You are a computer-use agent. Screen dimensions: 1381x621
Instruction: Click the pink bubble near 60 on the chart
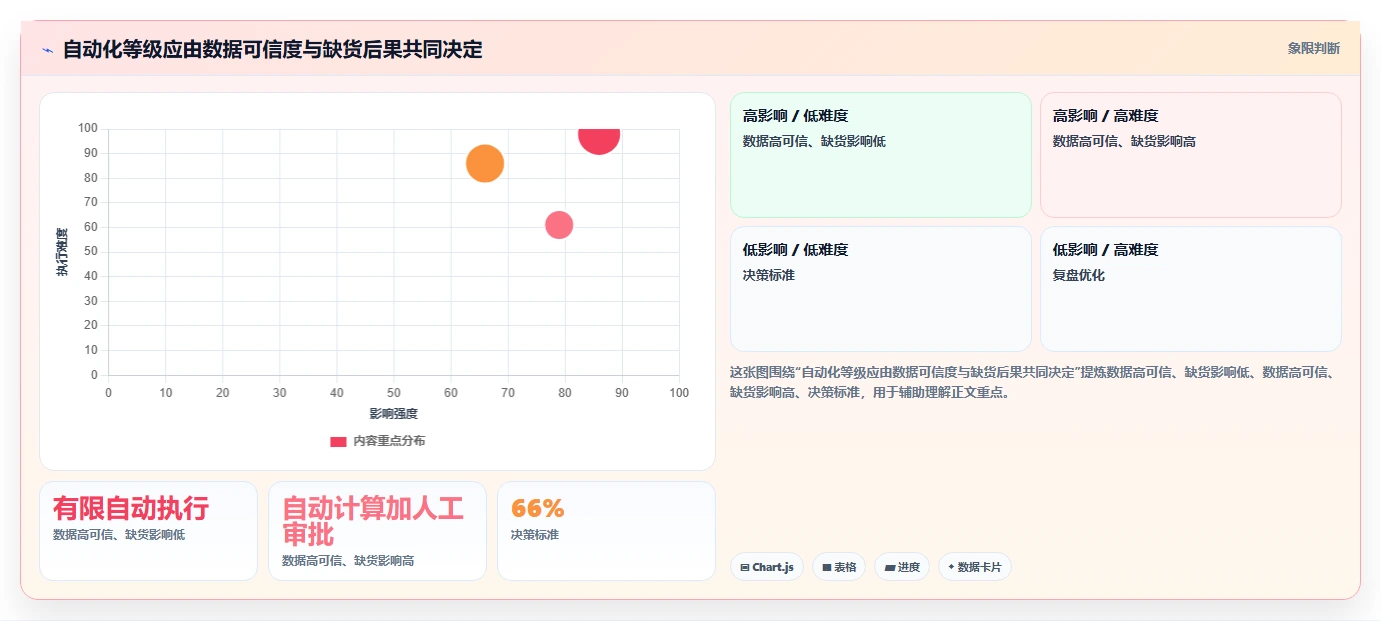pos(559,225)
